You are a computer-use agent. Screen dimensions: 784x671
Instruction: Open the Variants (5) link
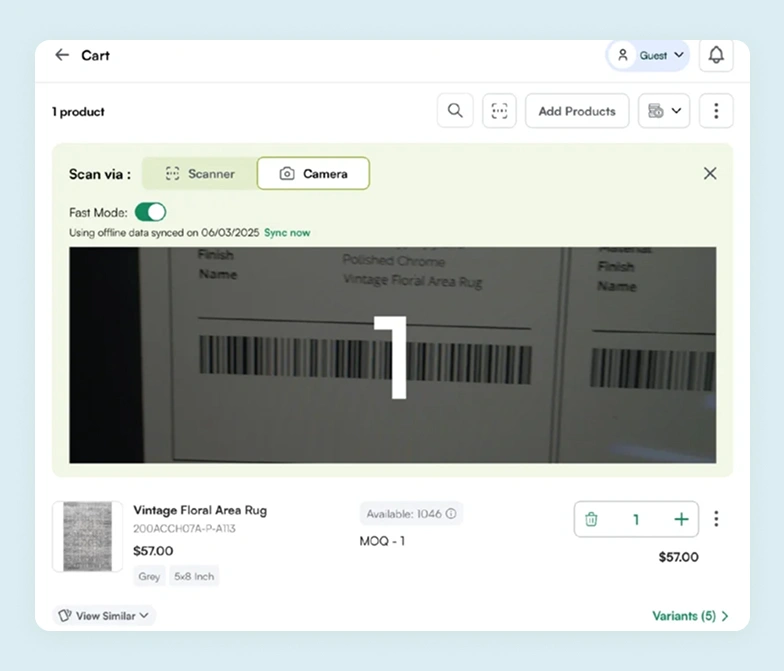point(690,616)
